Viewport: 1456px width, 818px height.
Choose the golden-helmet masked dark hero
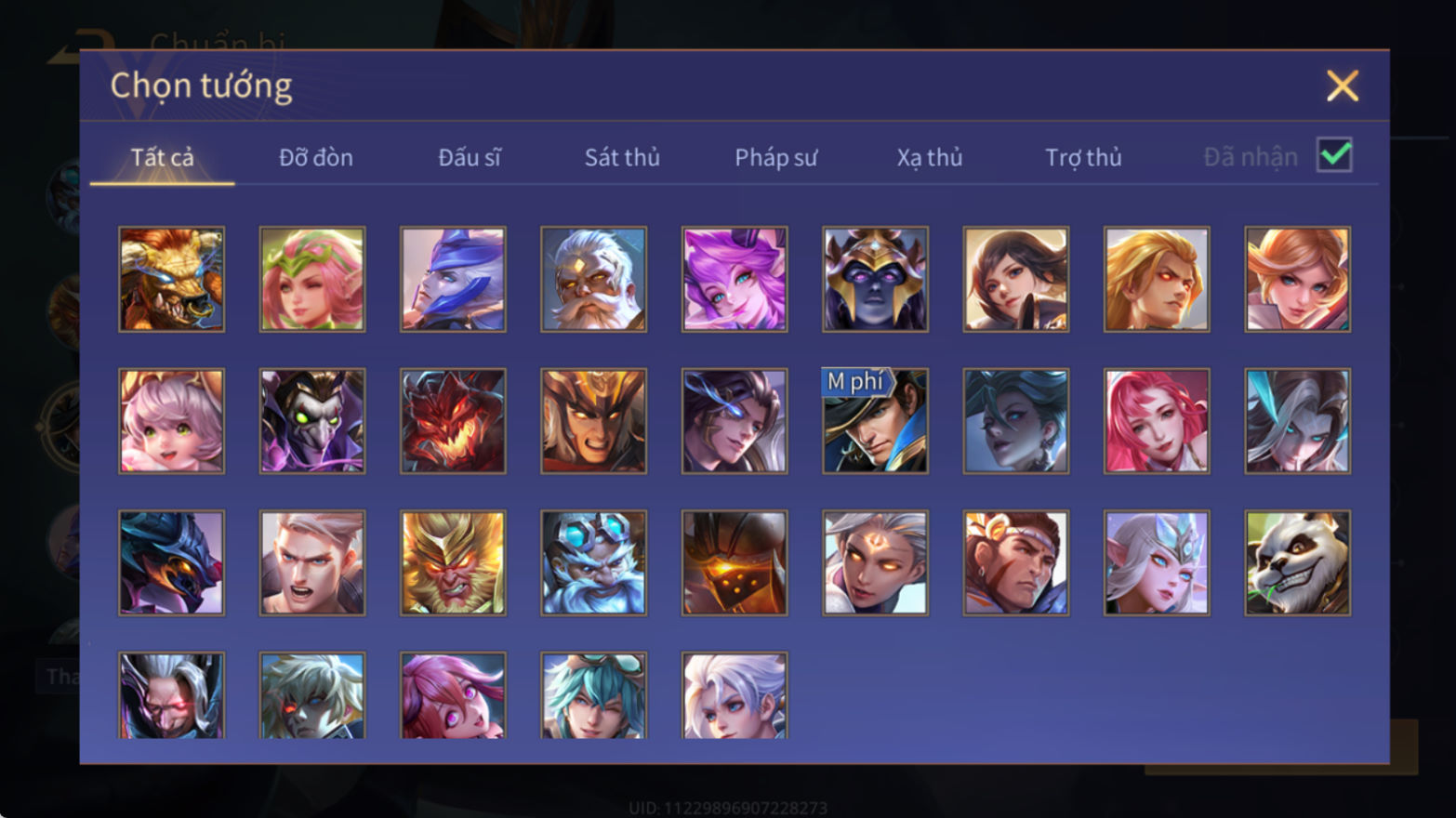pyautogui.click(x=875, y=280)
